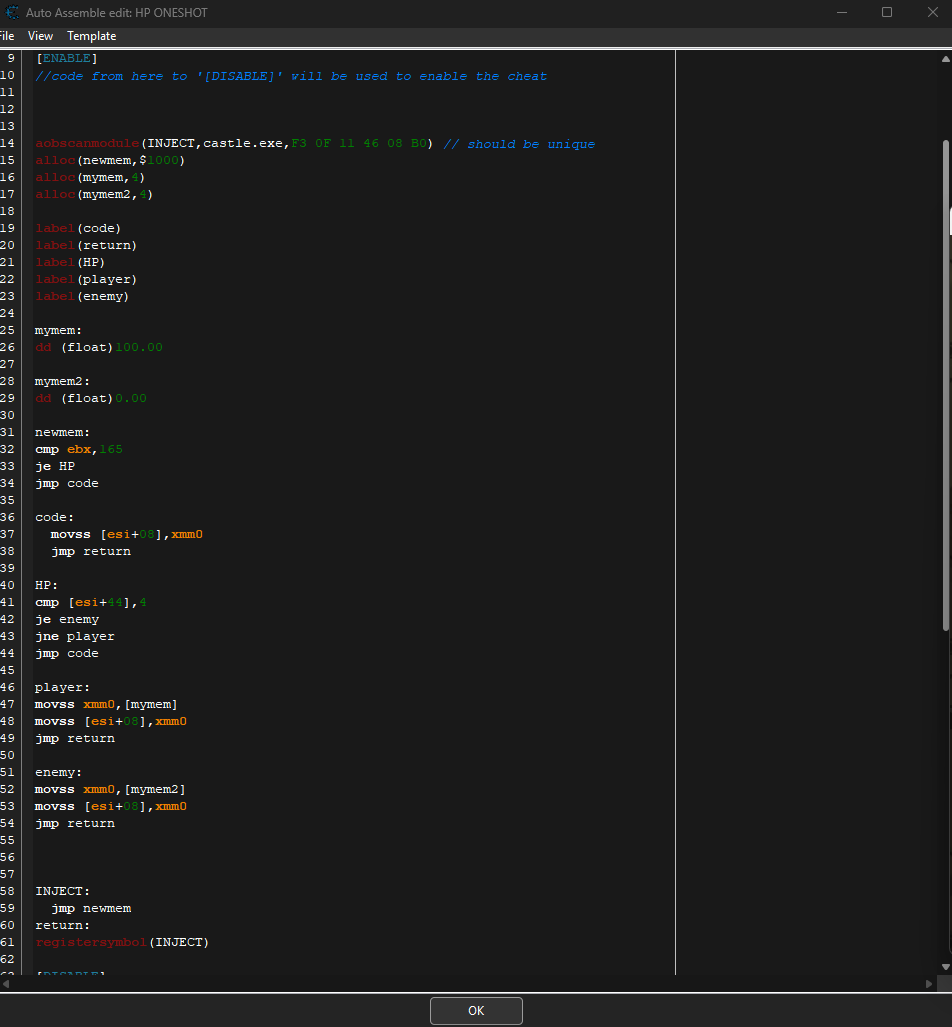Place cursor on the [ENABLE] line
952x1027 pixels.
[x=66, y=59]
